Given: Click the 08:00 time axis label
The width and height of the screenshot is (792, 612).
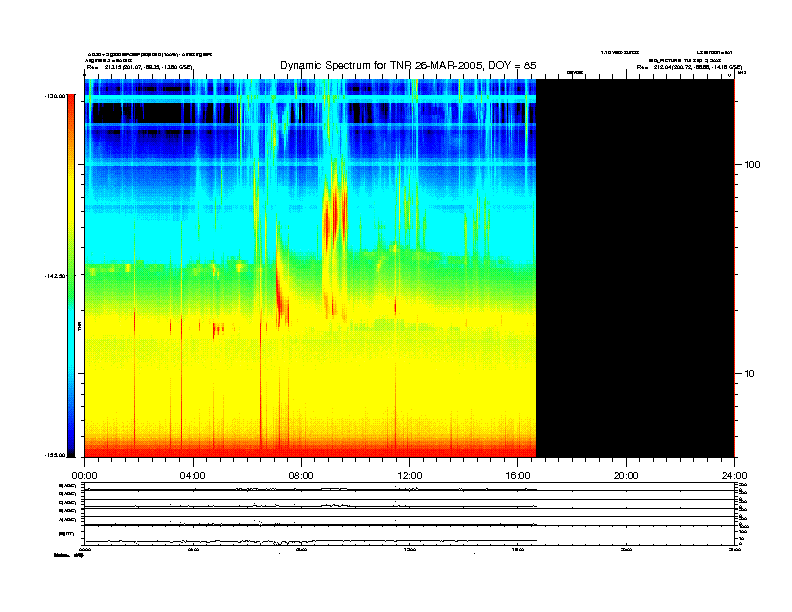Looking at the screenshot, I should [301, 476].
